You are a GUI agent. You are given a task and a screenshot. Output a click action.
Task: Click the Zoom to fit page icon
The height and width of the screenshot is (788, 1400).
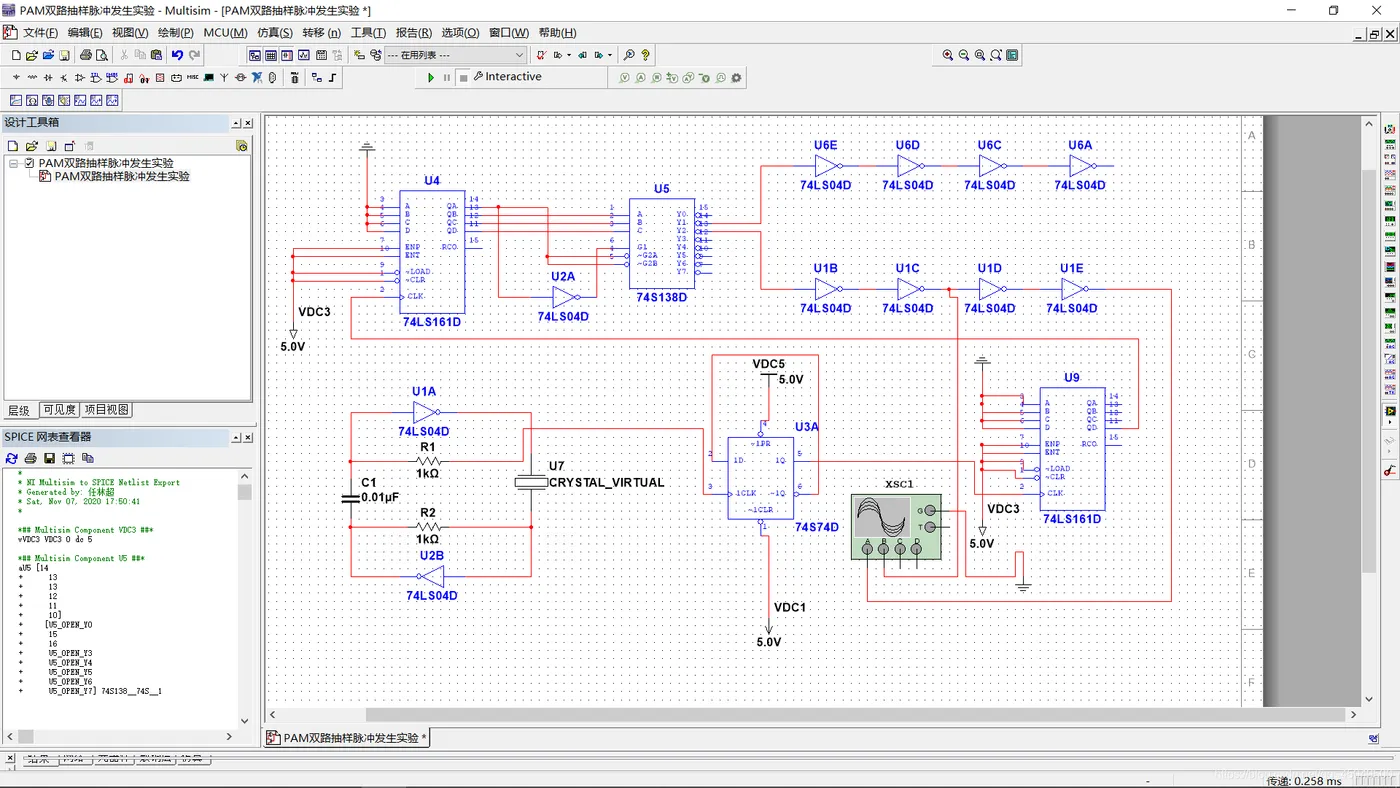996,55
